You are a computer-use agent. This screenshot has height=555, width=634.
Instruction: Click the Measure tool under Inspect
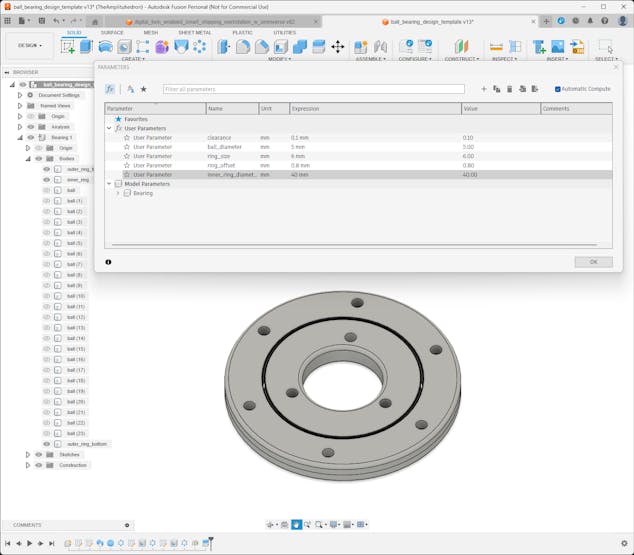pyautogui.click(x=496, y=47)
